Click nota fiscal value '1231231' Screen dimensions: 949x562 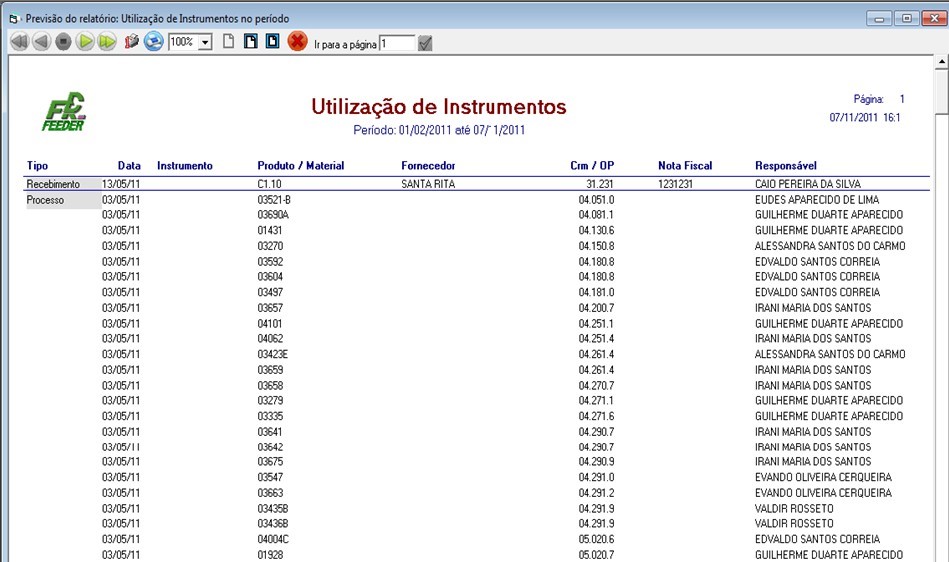675,184
